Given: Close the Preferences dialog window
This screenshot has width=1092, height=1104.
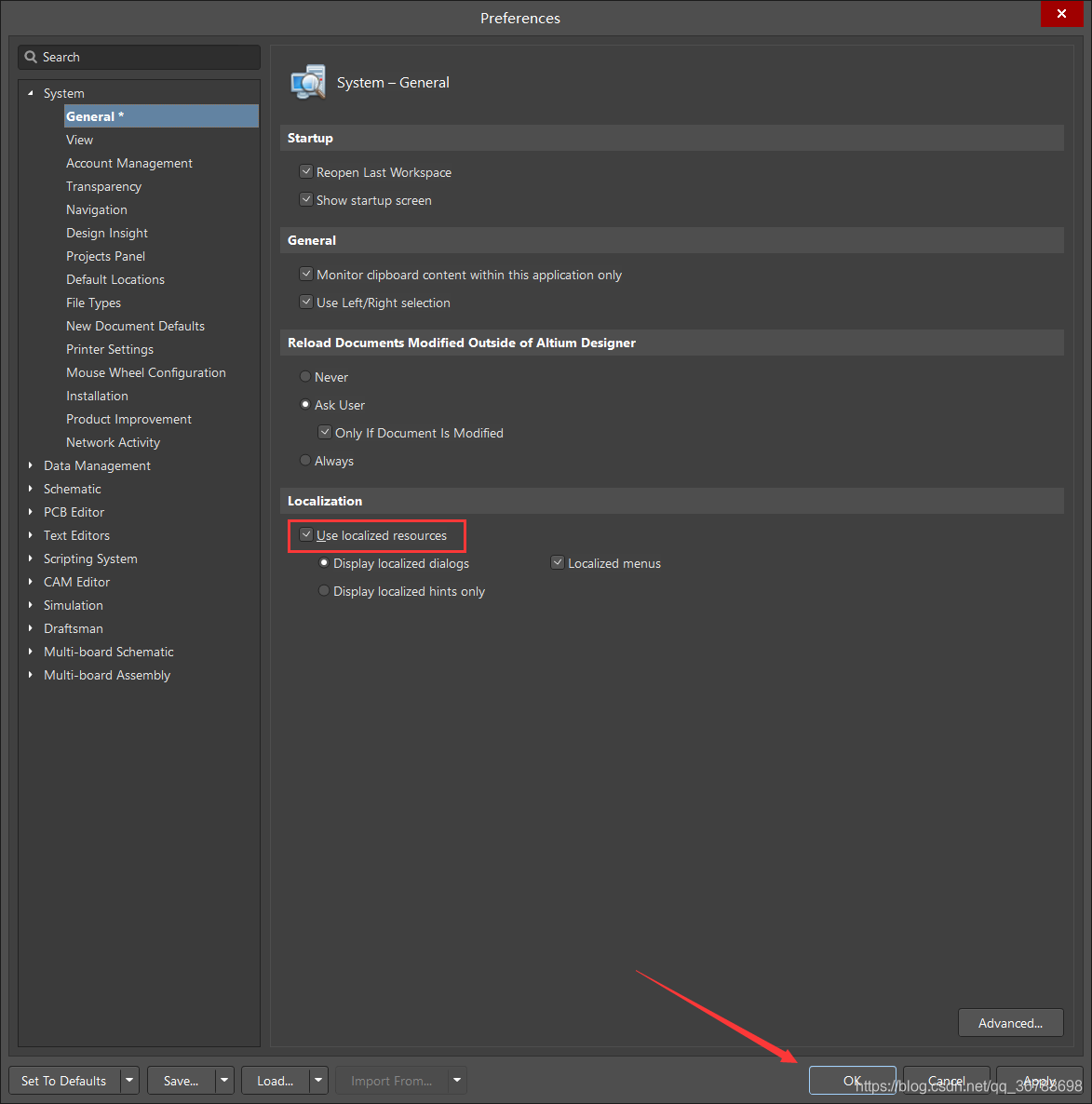Looking at the screenshot, I should (1061, 14).
